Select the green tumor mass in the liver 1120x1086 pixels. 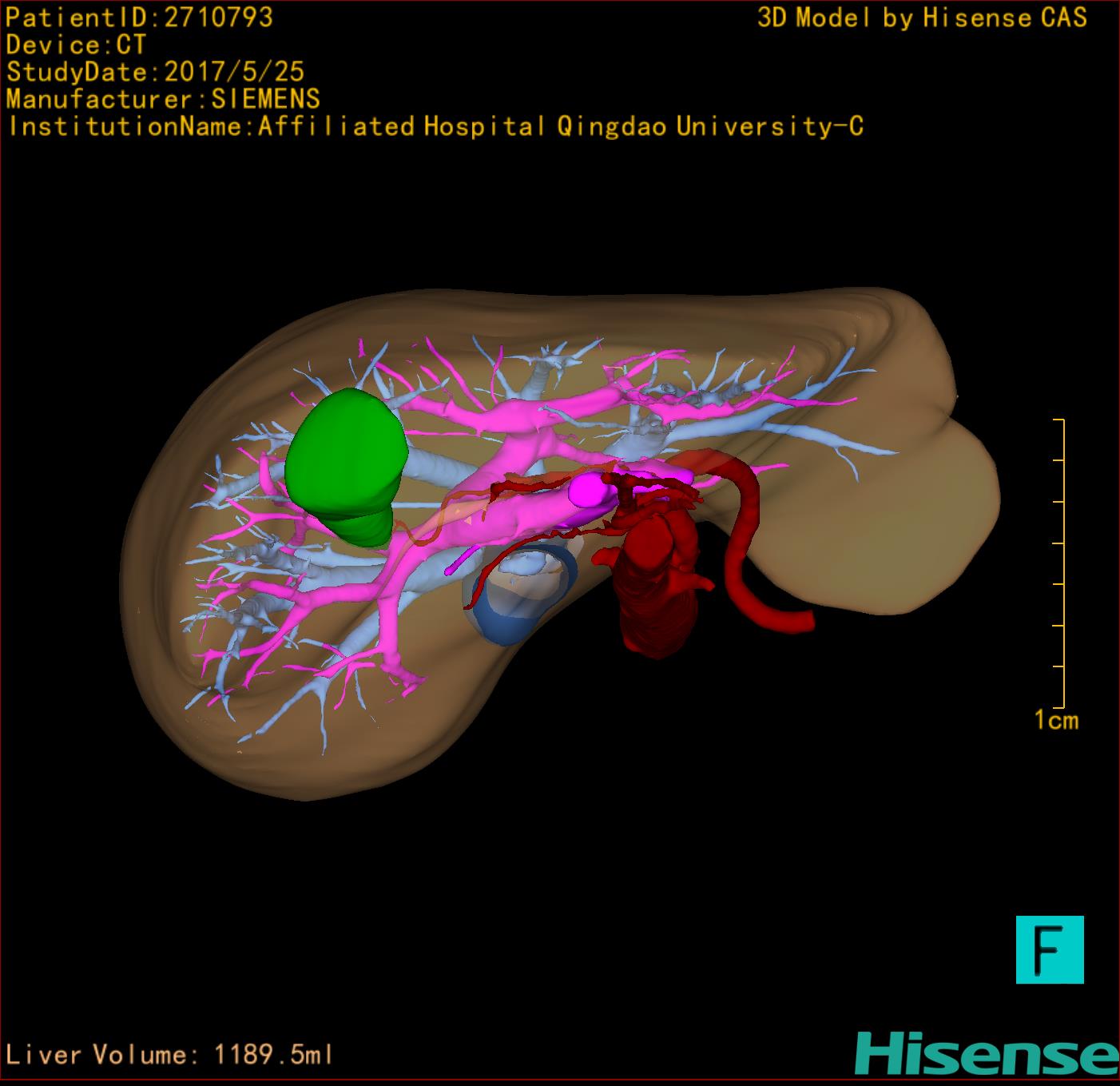[x=345, y=467]
